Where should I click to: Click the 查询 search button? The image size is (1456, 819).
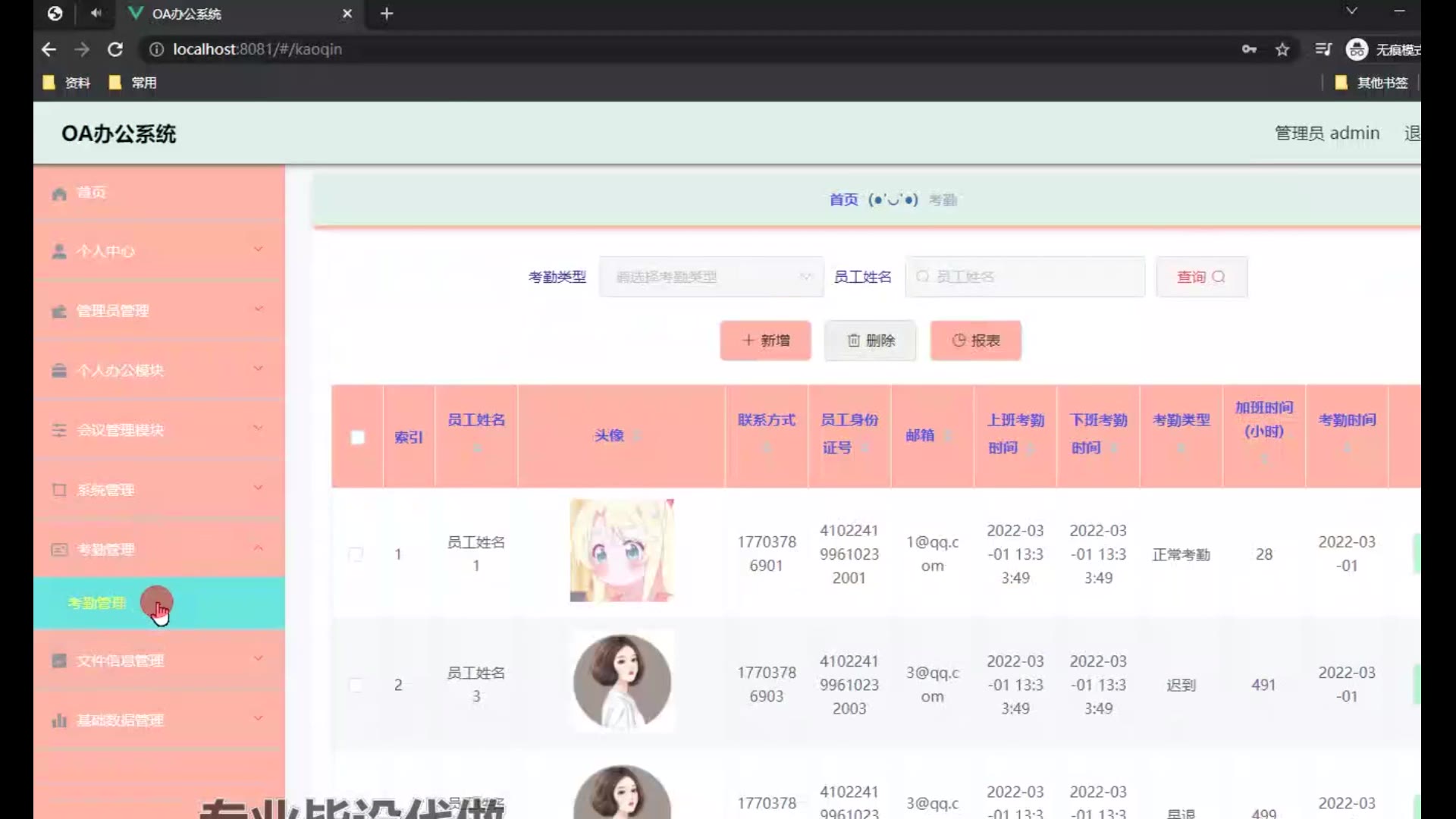coord(1202,277)
